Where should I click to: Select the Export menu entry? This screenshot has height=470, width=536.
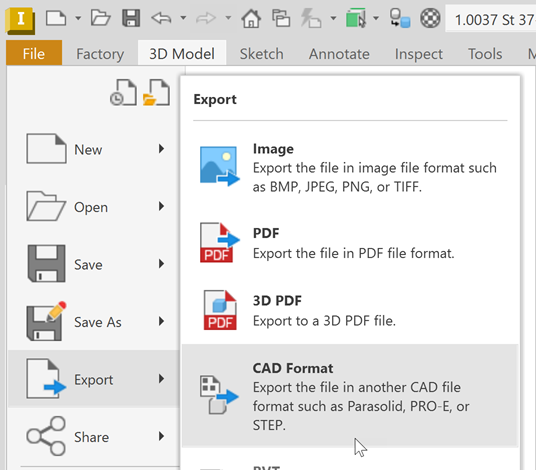tap(94, 379)
